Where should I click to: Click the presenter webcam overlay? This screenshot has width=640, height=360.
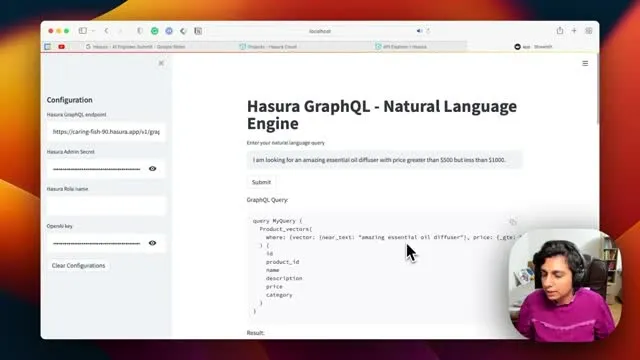[x=565, y=285]
